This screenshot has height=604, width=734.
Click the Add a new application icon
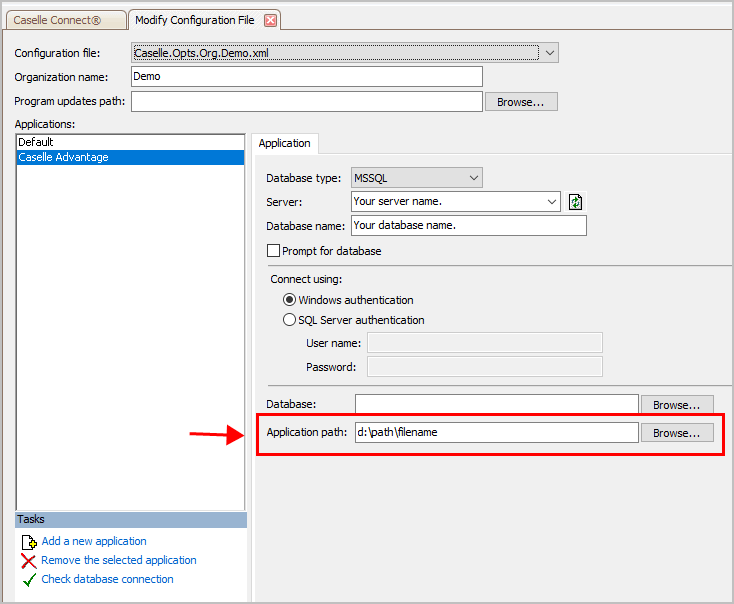point(29,542)
